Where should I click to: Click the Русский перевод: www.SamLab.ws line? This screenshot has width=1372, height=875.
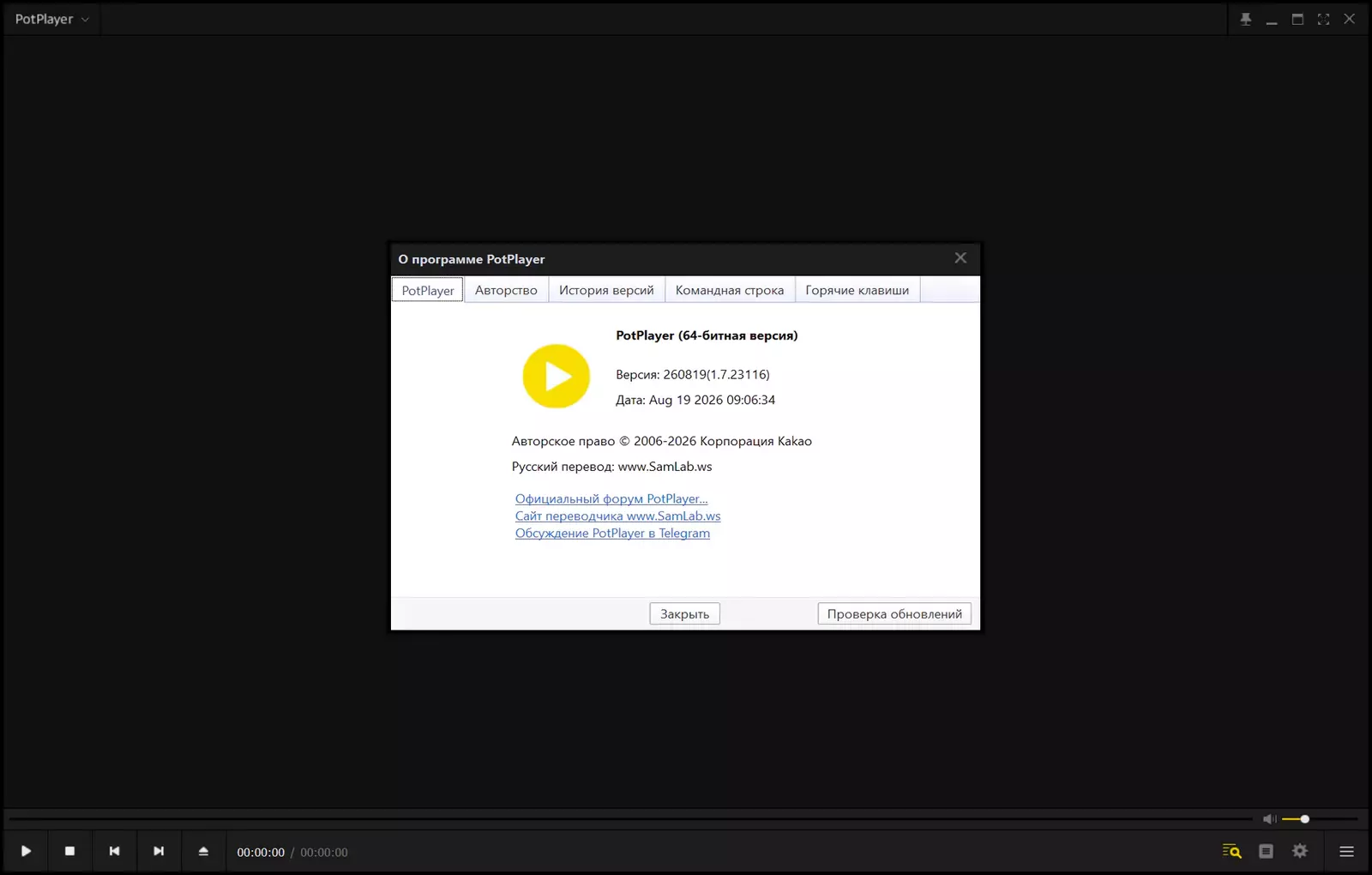tap(612, 467)
